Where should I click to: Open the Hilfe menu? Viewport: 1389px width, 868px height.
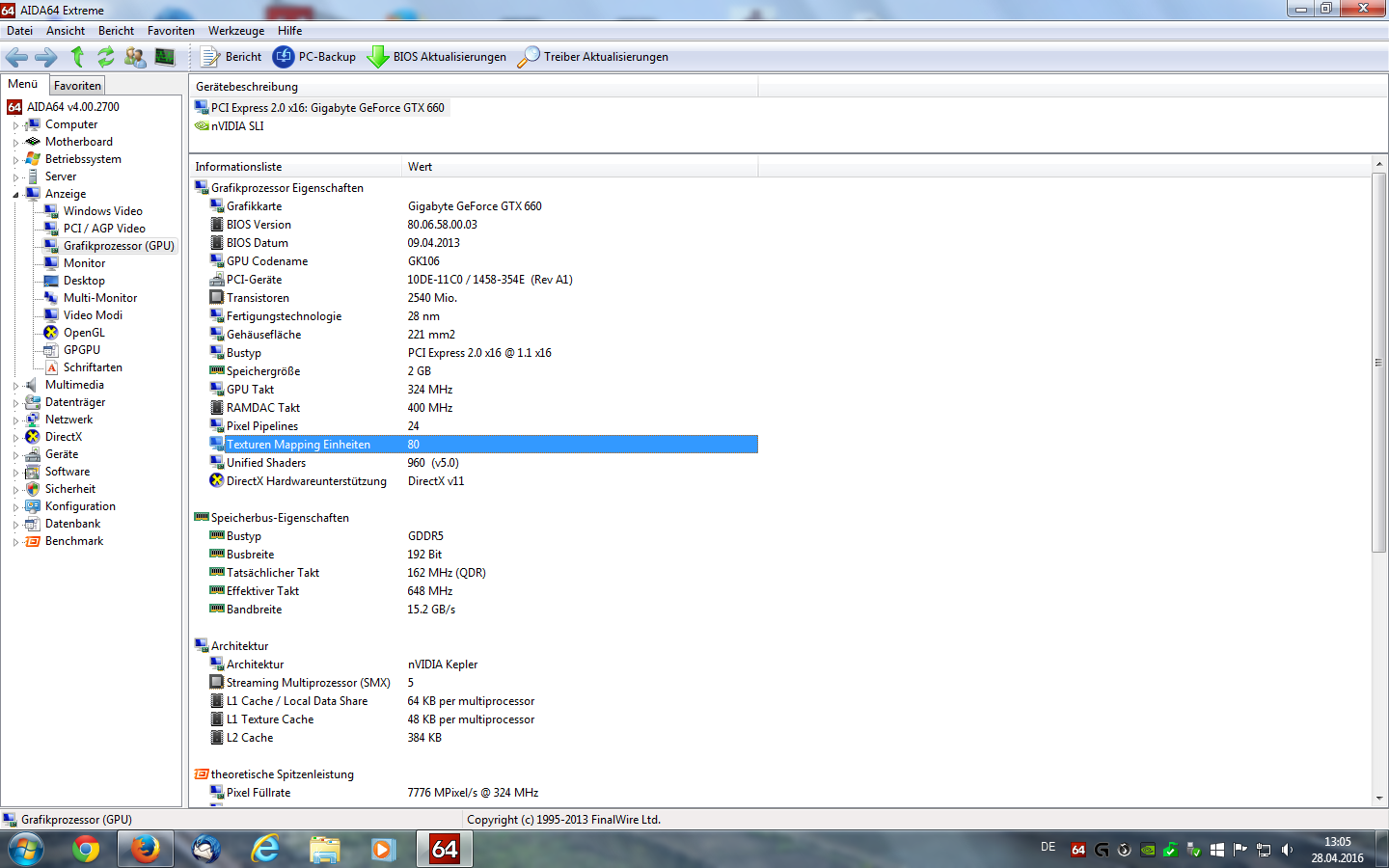pyautogui.click(x=290, y=31)
